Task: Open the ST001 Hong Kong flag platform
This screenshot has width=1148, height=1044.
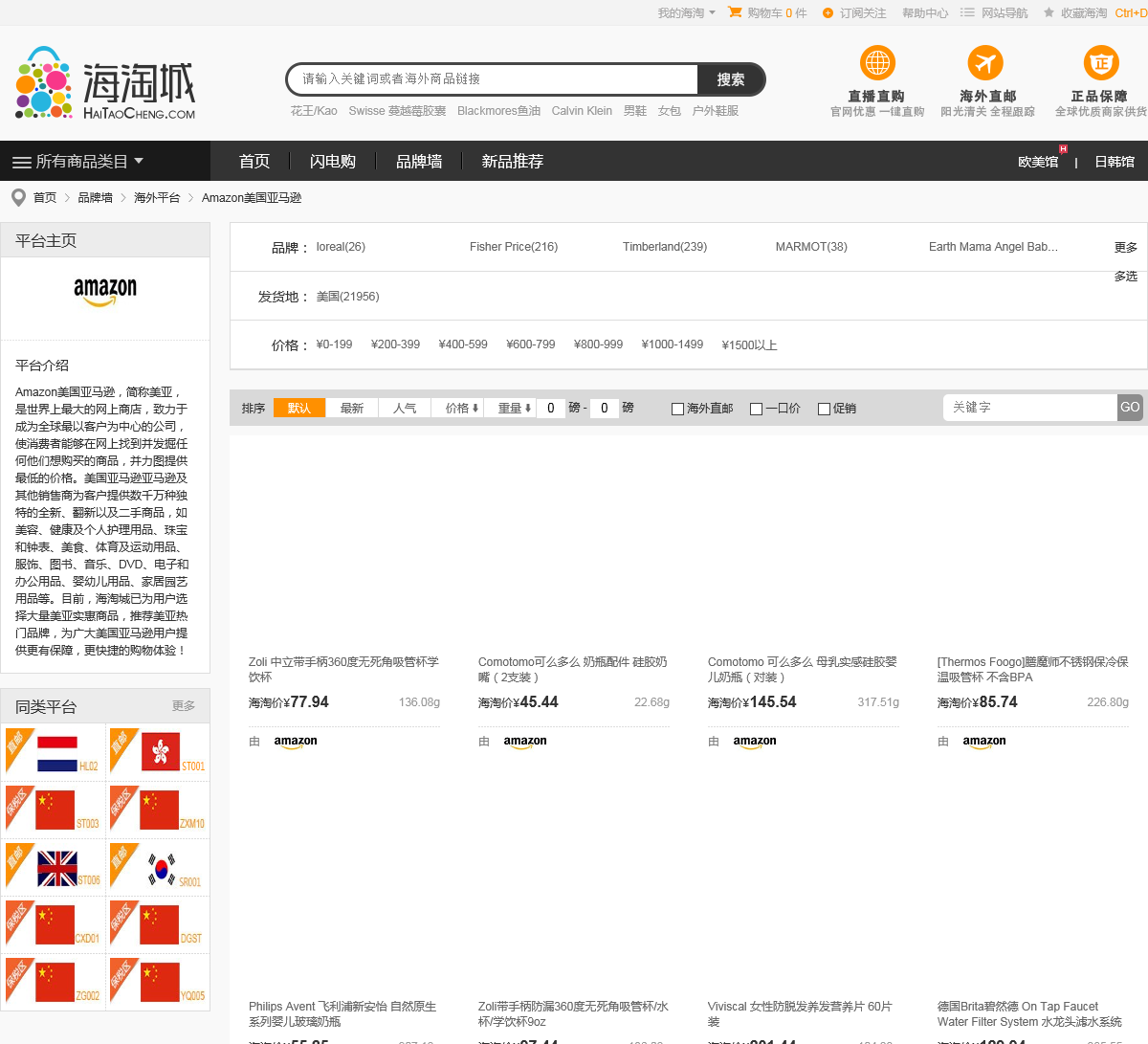Action: coord(158,753)
